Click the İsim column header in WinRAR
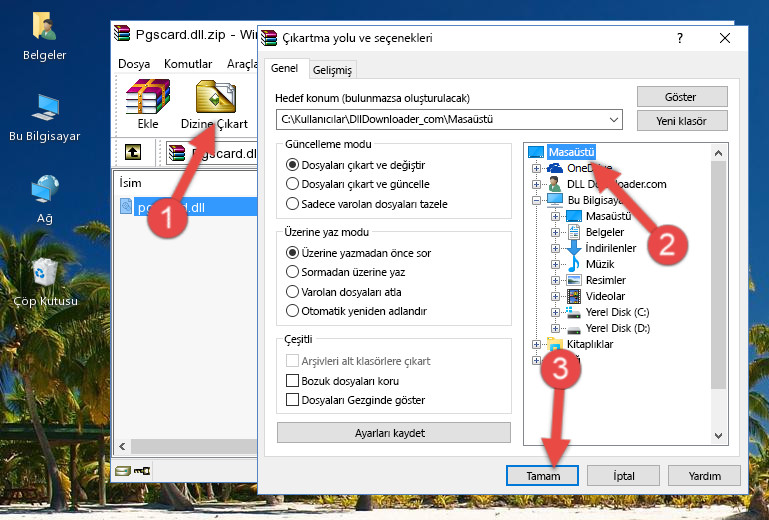The height and width of the screenshot is (520, 769). point(130,183)
